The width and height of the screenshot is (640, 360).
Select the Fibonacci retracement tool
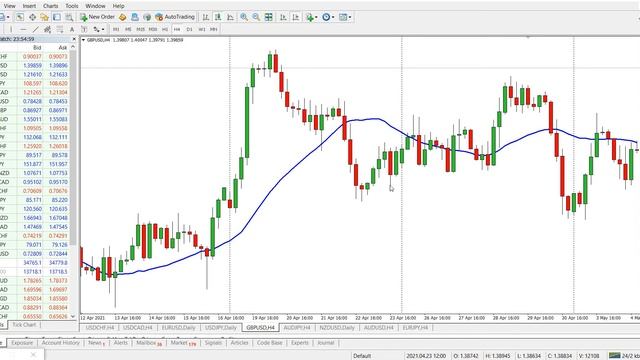[x=60, y=29]
